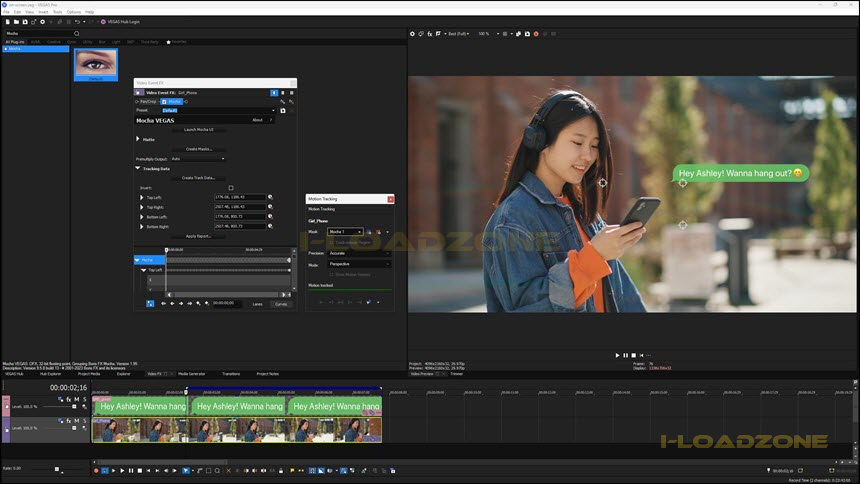This screenshot has height=484, width=860.
Task: Expand the Top Left parameter
Action: point(142,197)
